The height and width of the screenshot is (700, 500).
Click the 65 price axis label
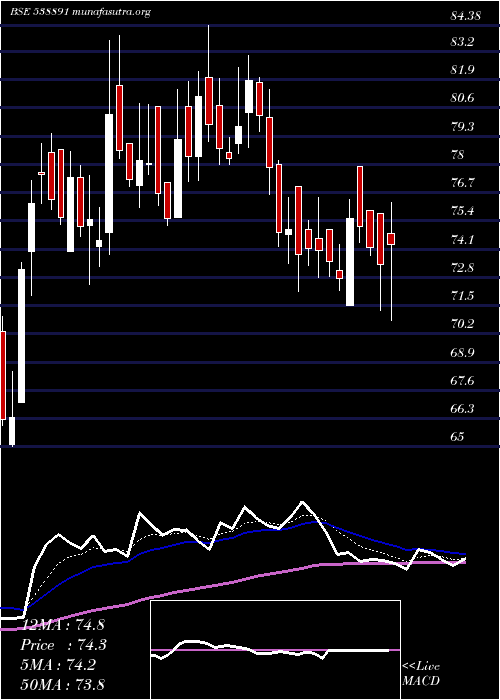(x=458, y=436)
